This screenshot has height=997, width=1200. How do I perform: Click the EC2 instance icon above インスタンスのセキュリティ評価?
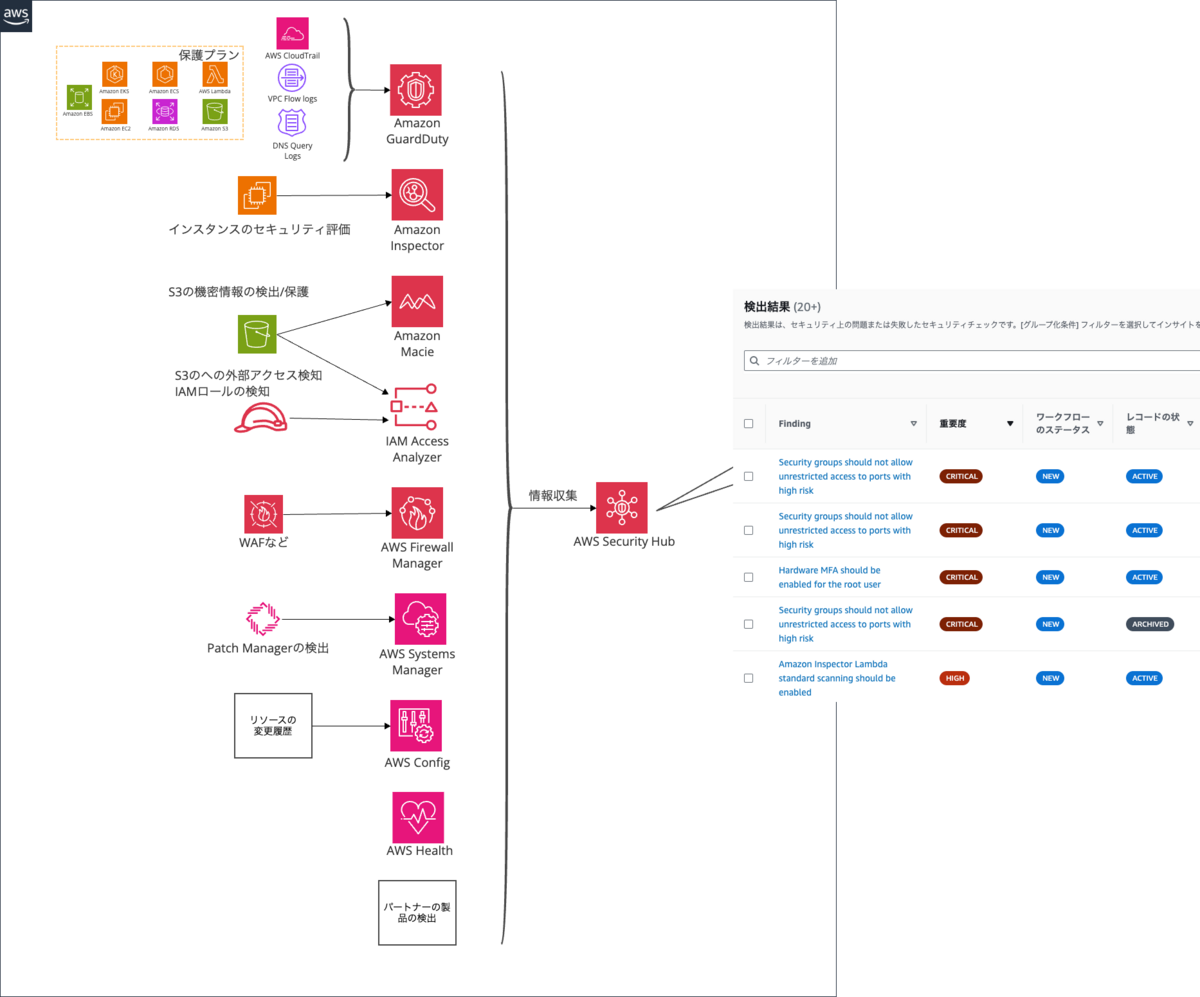coord(257,195)
